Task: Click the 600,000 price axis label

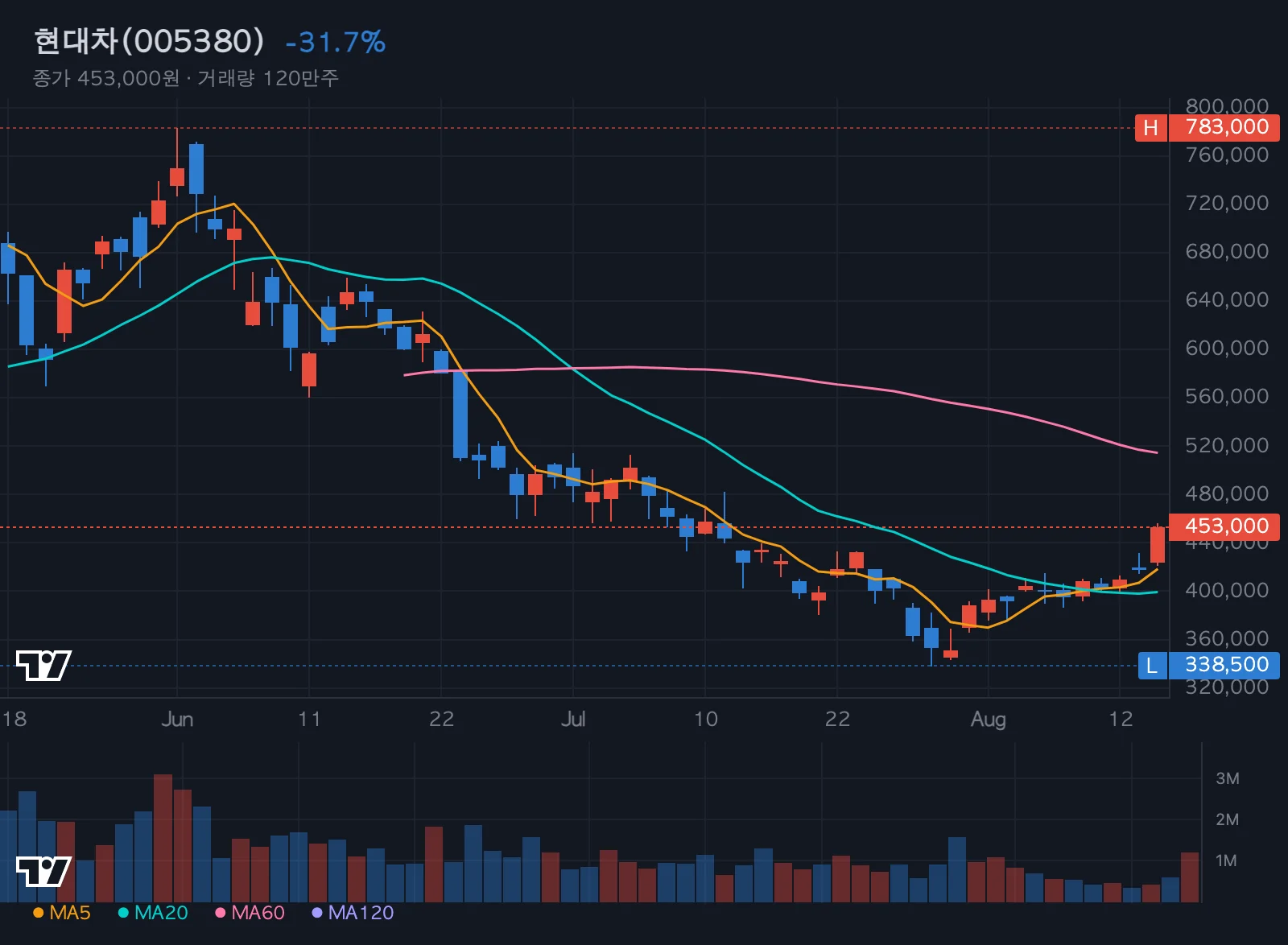Action: click(1227, 348)
